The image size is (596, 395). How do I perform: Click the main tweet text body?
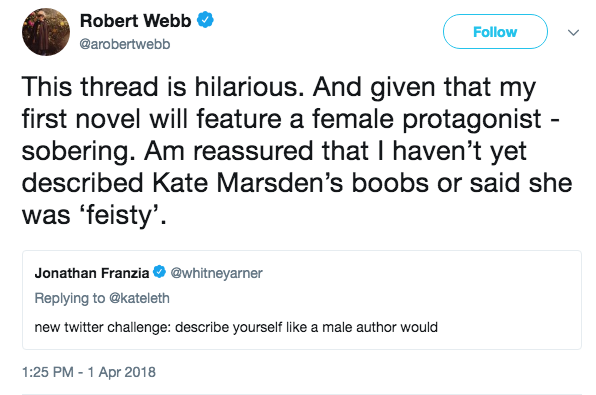[296, 151]
